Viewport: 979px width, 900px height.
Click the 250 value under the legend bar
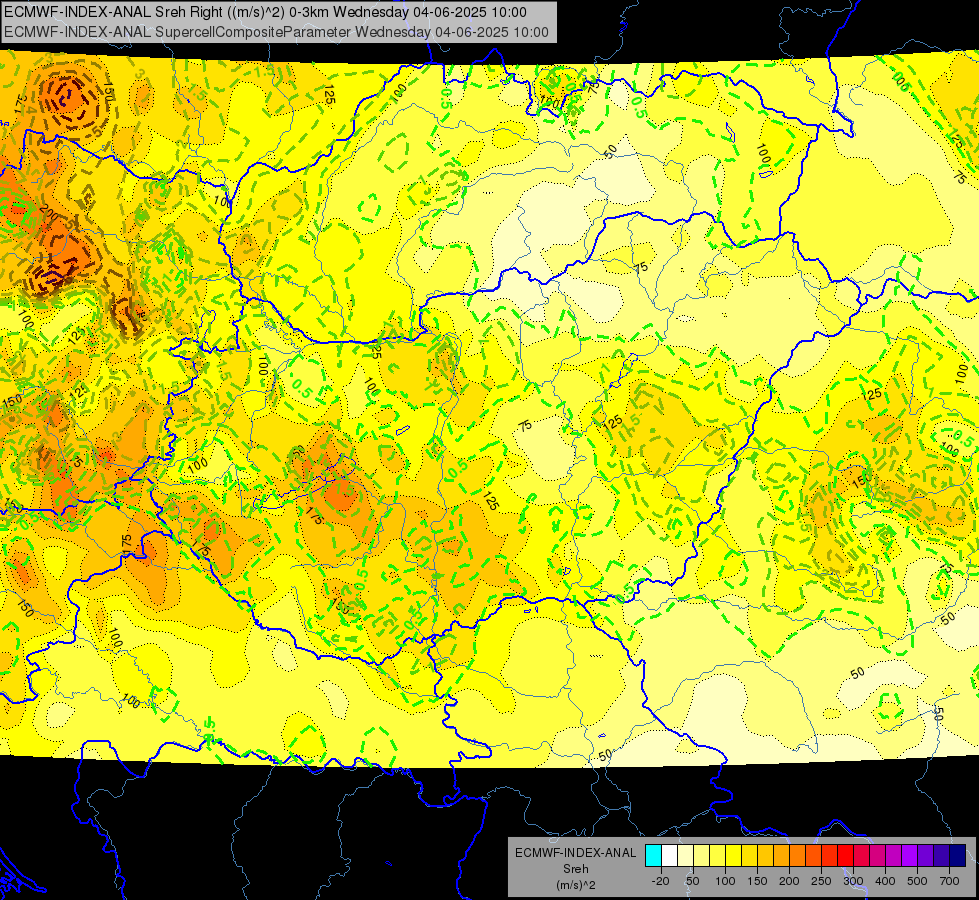coord(821,881)
